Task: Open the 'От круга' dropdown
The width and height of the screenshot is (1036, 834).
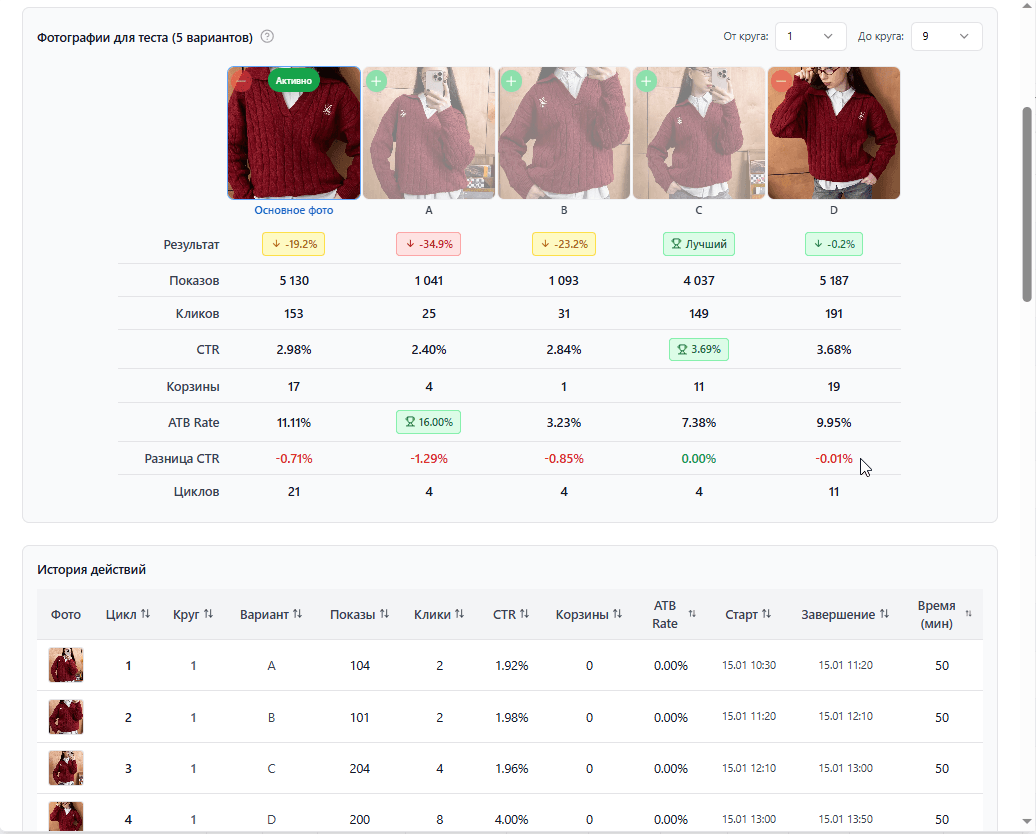Action: point(810,37)
